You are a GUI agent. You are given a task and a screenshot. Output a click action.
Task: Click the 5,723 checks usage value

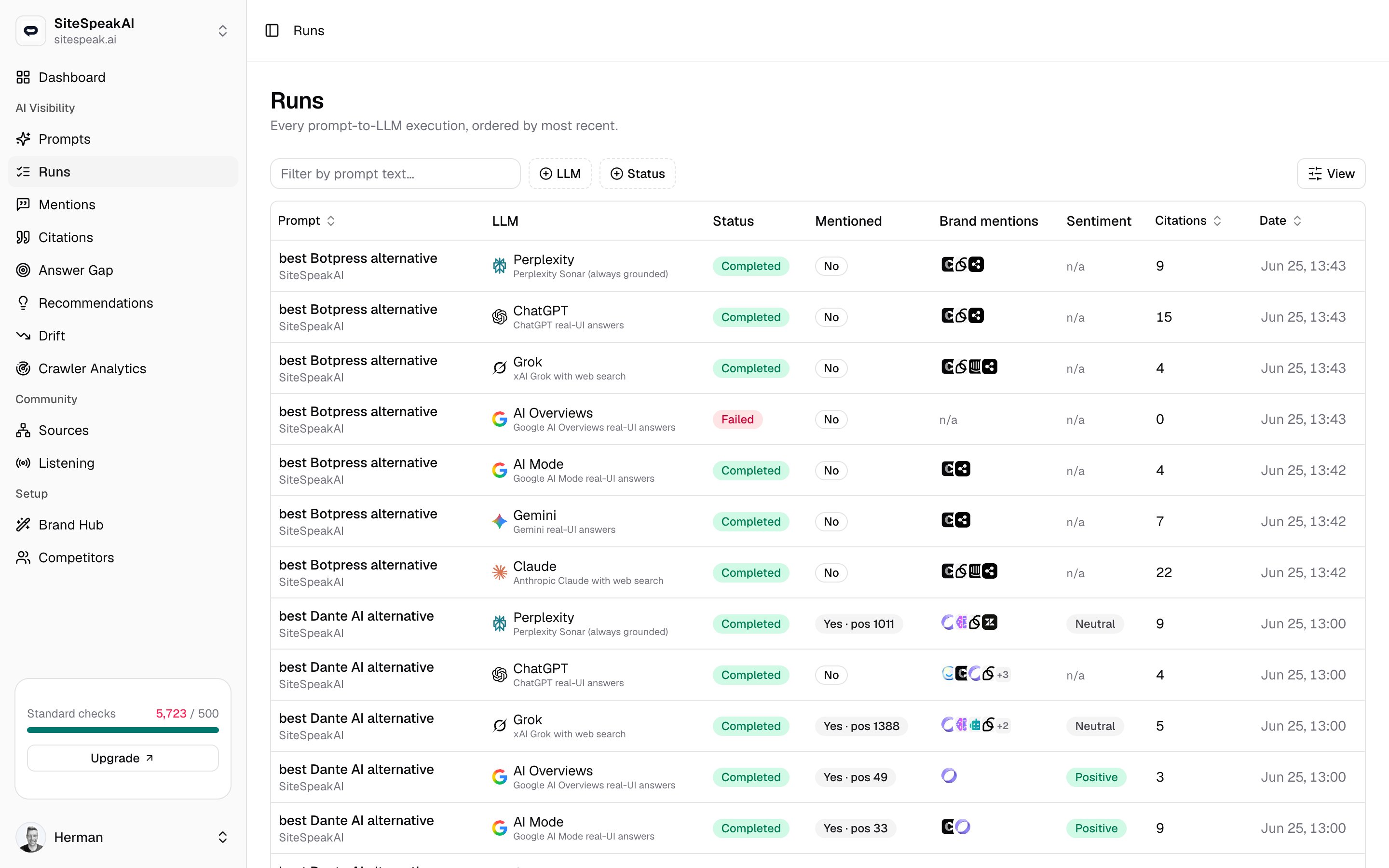(x=171, y=713)
